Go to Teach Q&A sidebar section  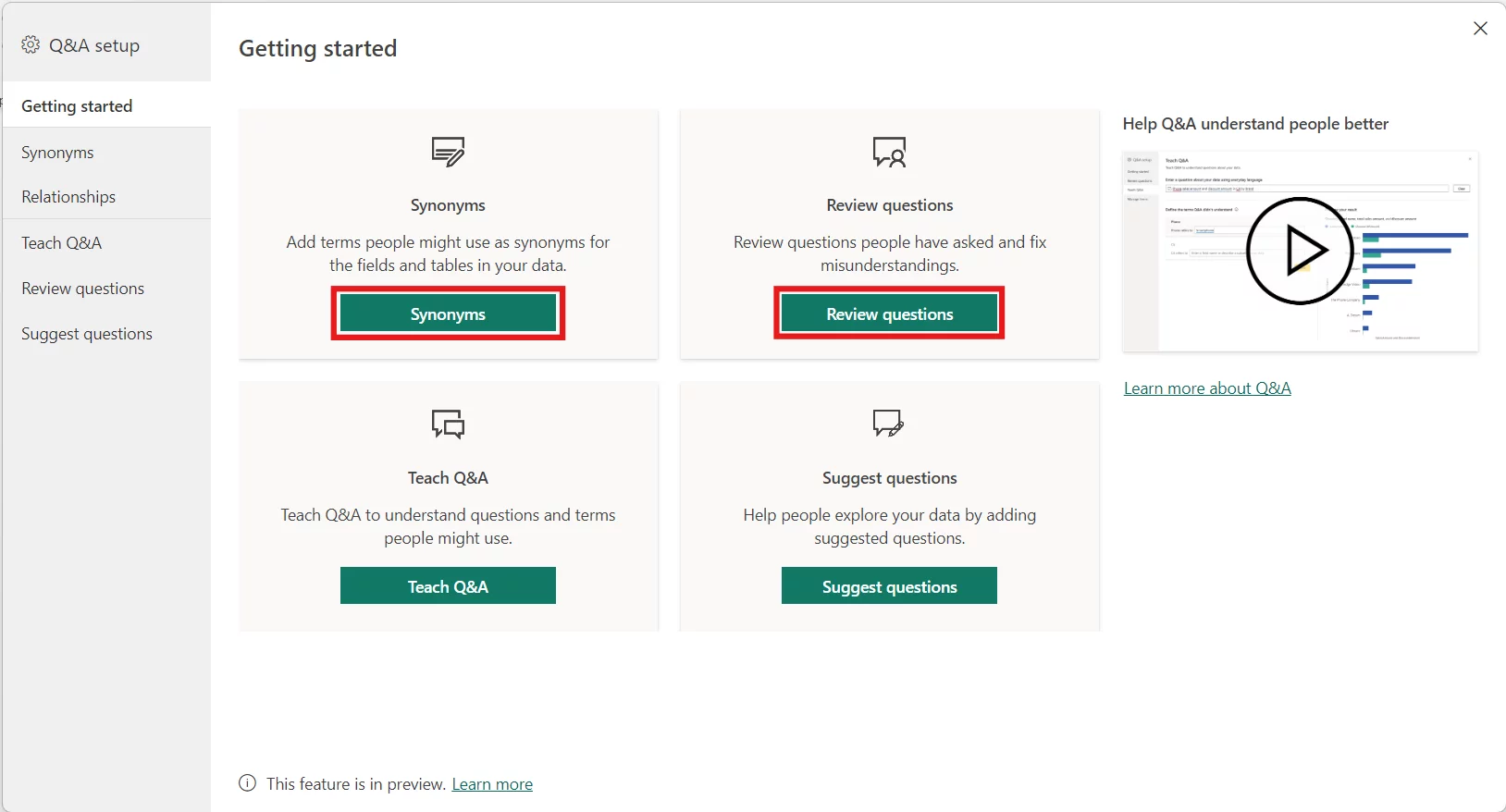click(x=61, y=243)
